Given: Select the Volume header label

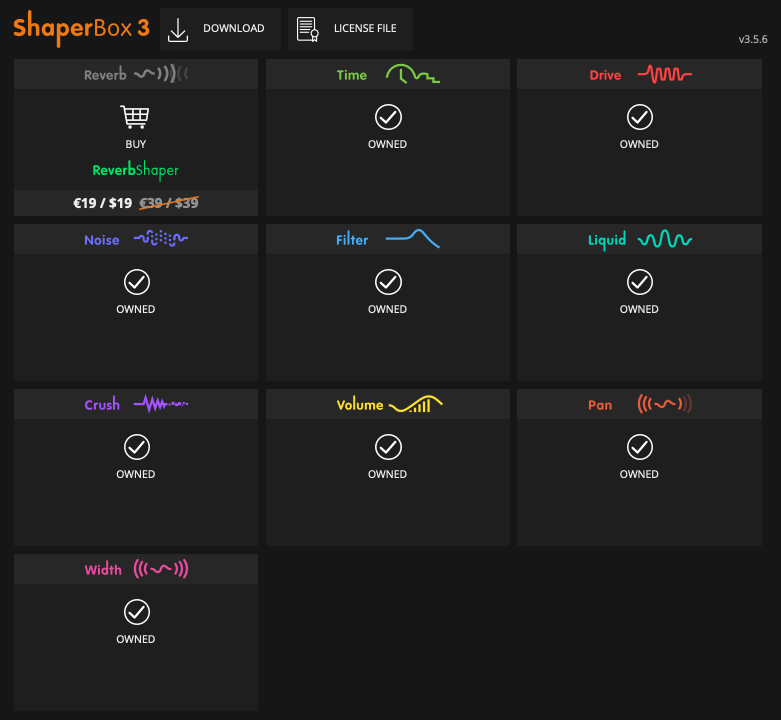Looking at the screenshot, I should pos(360,405).
